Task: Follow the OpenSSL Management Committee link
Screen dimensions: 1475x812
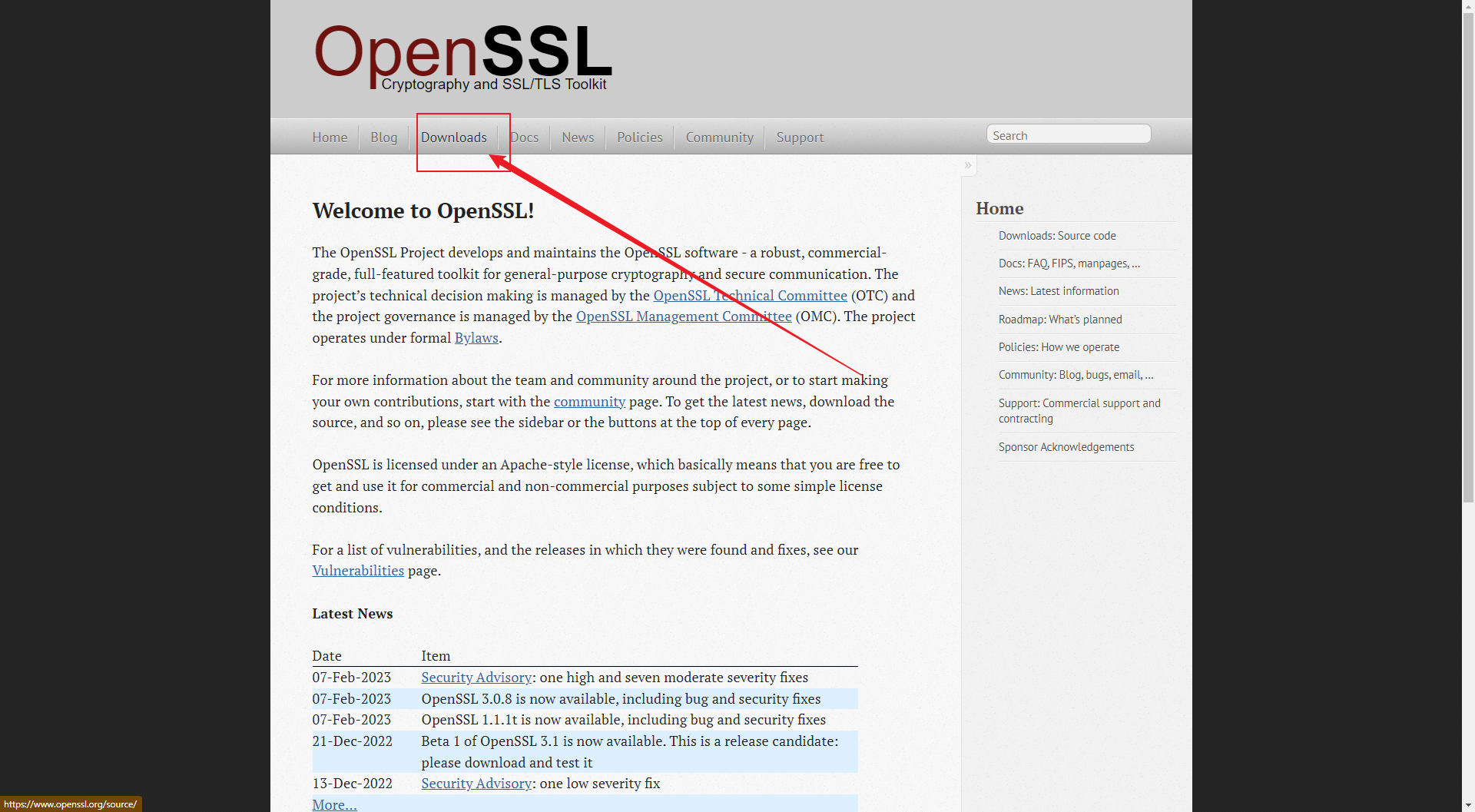Action: (x=684, y=317)
